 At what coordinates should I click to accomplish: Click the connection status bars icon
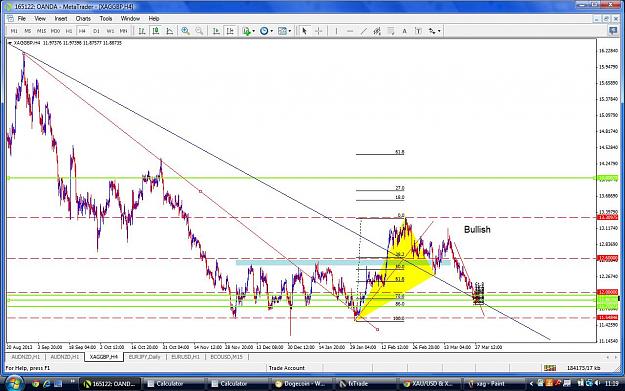tap(550, 368)
